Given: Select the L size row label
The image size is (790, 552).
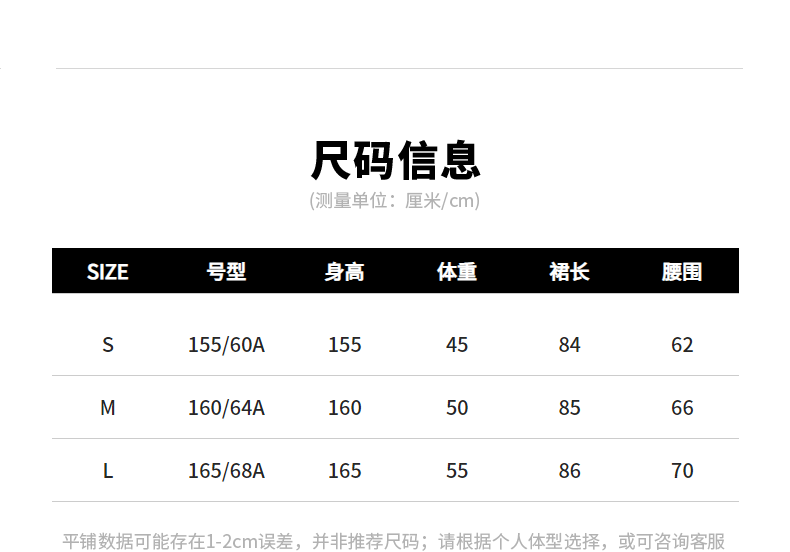Looking at the screenshot, I should (x=108, y=471).
